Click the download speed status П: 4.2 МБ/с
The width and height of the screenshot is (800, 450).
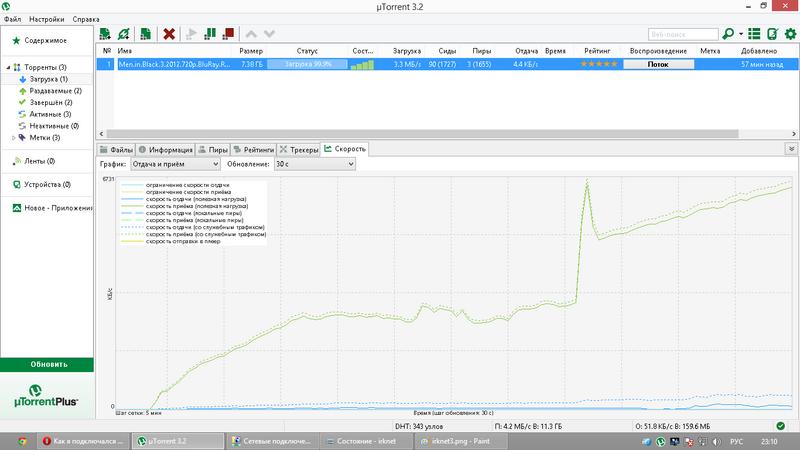[528, 427]
